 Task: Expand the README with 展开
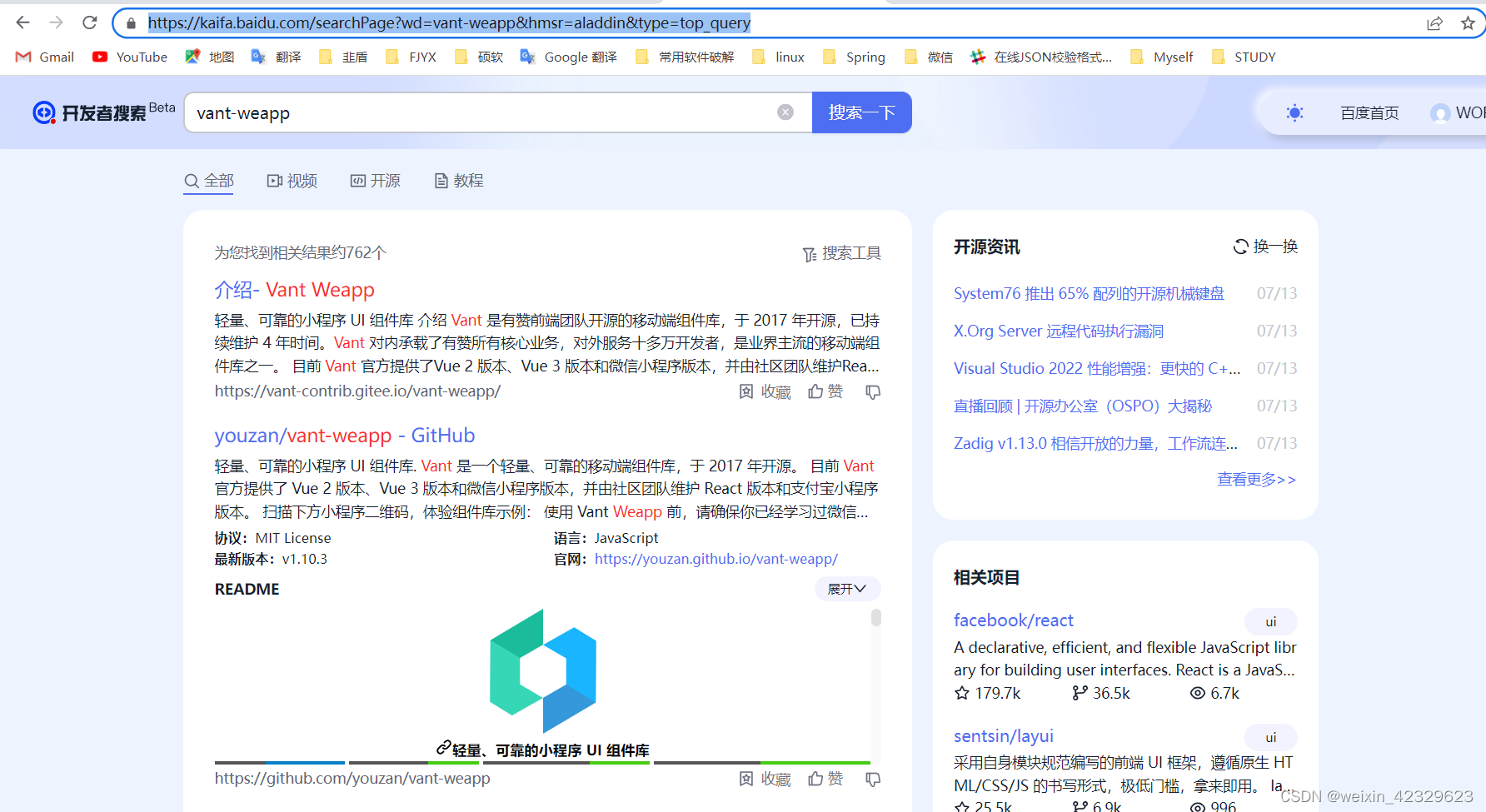pos(847,589)
